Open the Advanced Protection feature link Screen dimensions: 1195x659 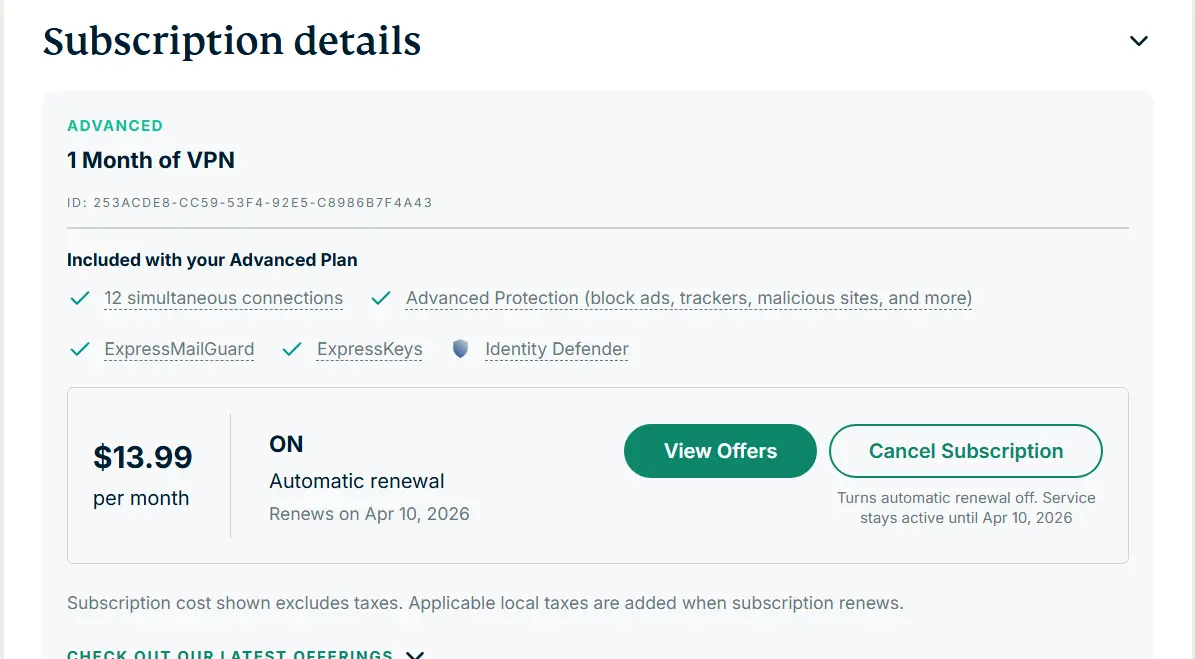(x=689, y=298)
